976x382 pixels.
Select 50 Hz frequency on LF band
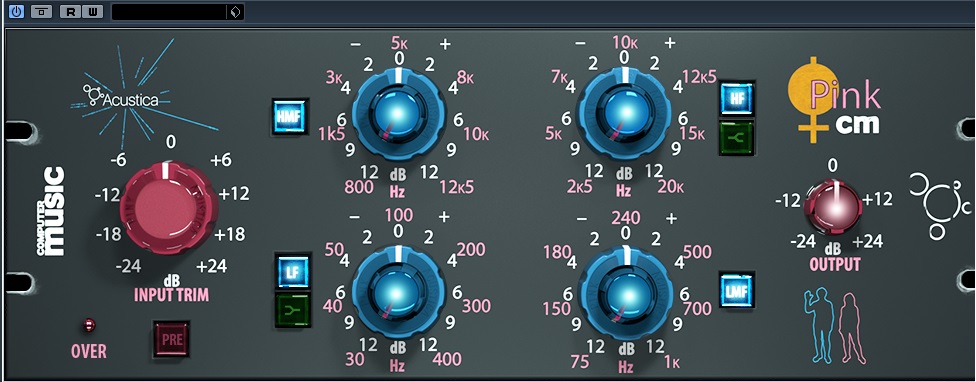(334, 250)
